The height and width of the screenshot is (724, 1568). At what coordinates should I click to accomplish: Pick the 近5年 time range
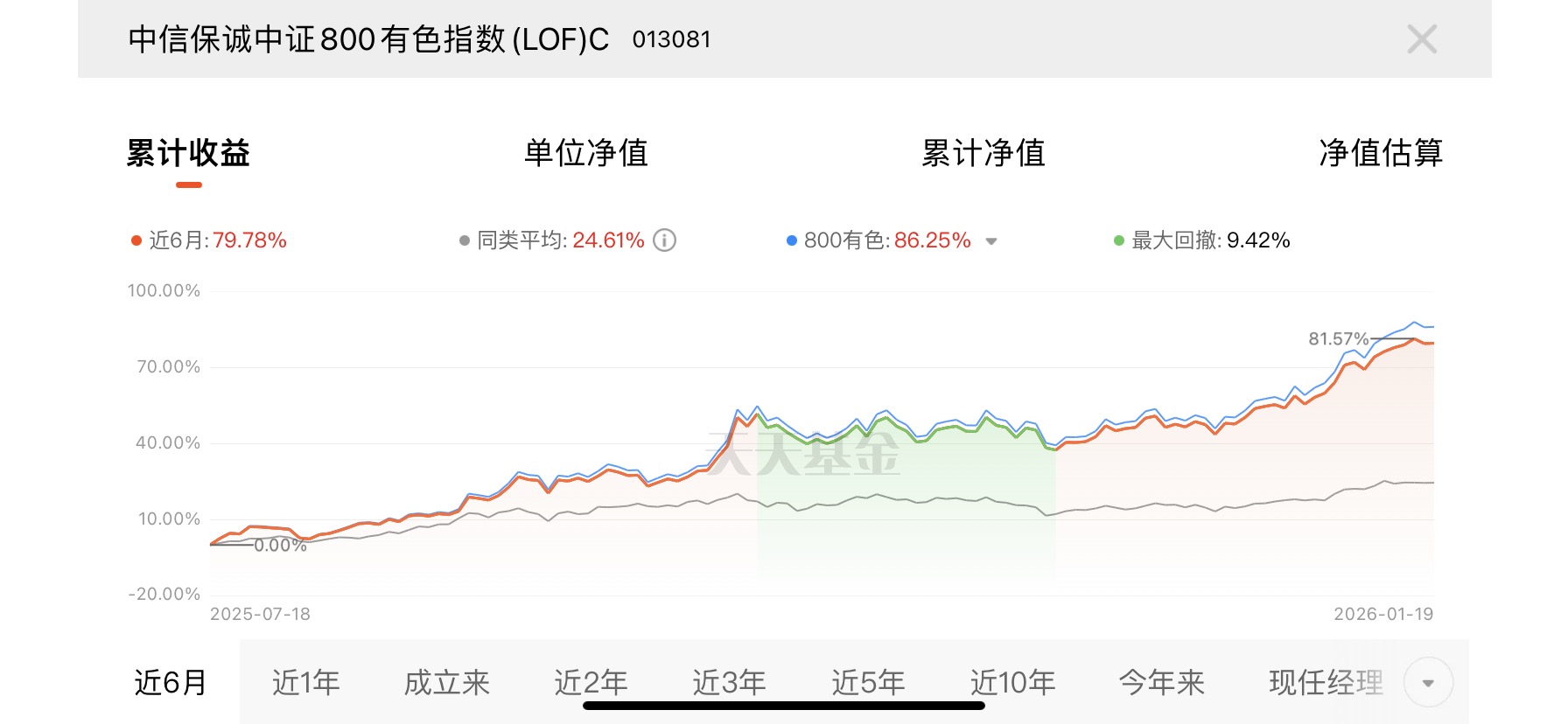pos(868,683)
